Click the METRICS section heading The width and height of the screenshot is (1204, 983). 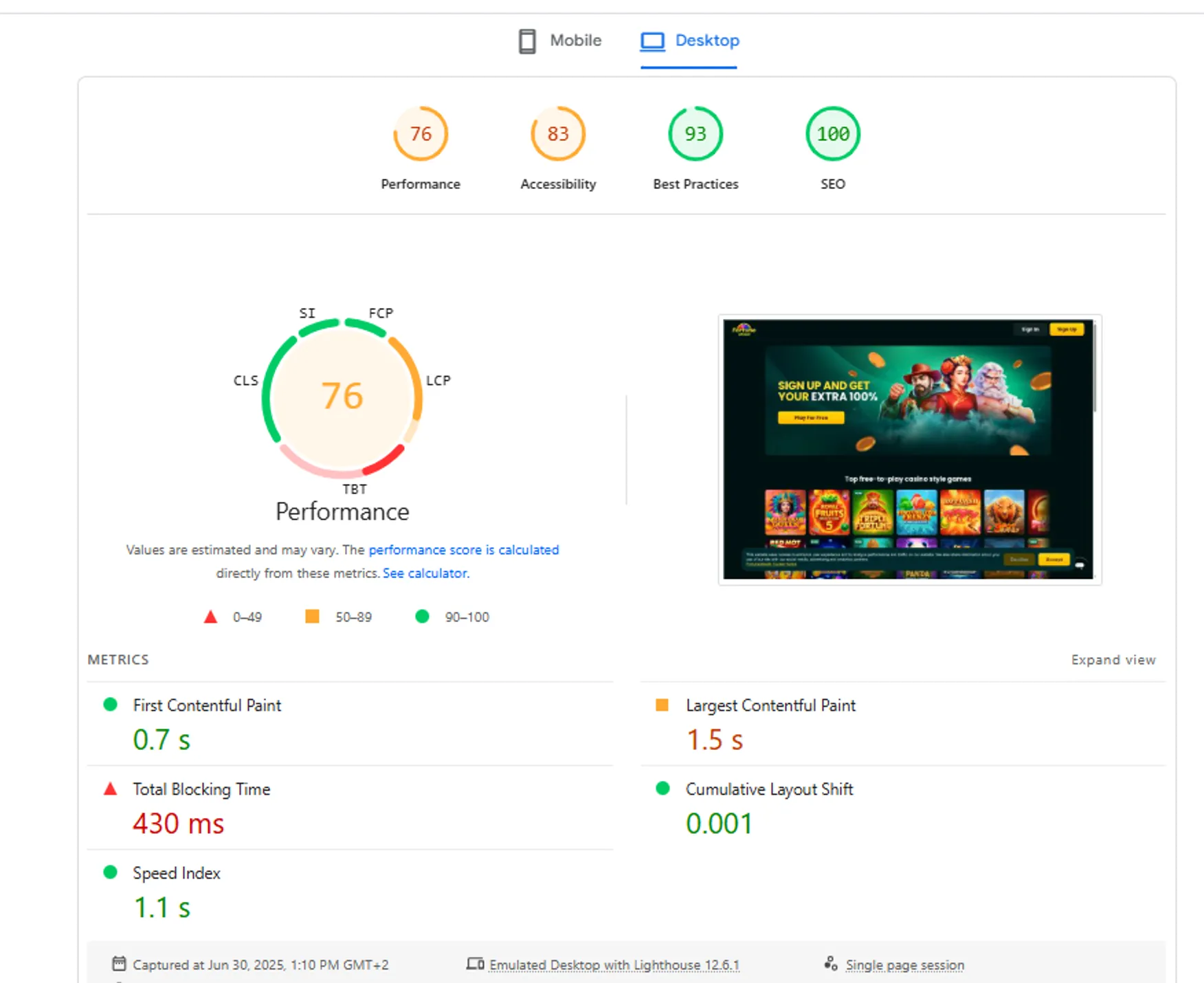pos(118,660)
